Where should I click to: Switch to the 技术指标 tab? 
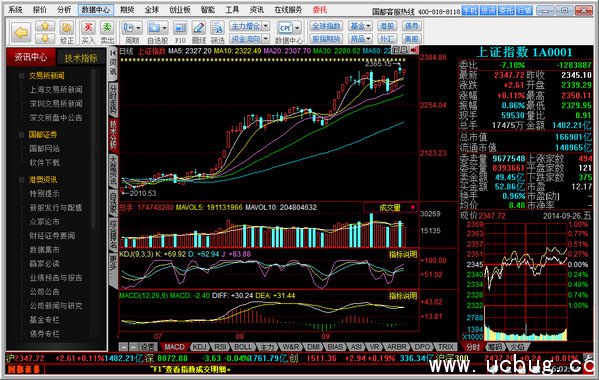(81, 58)
